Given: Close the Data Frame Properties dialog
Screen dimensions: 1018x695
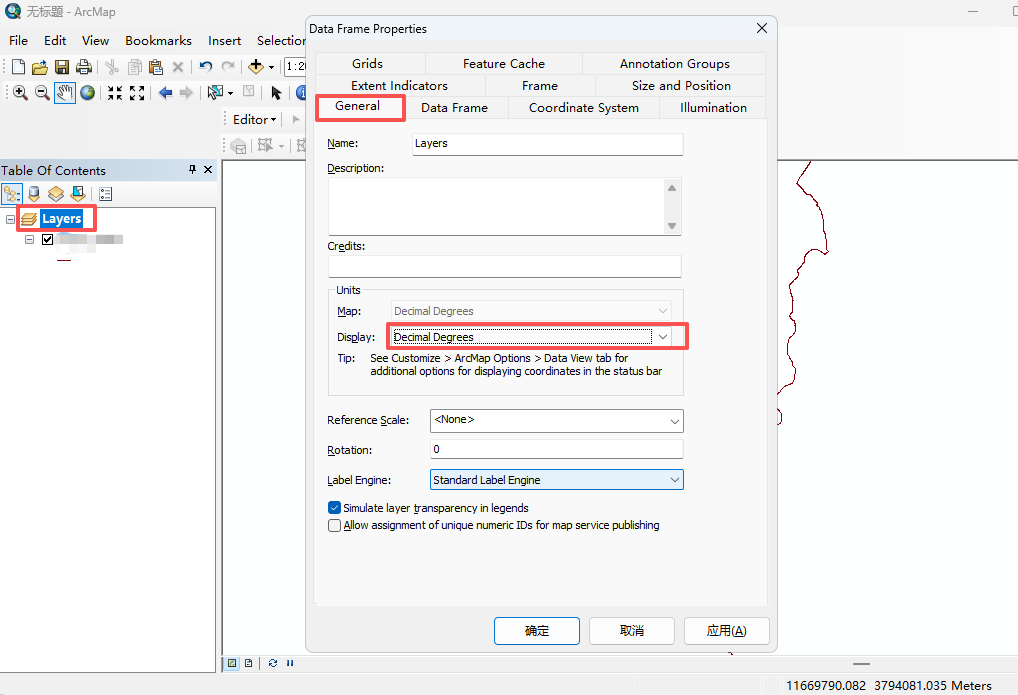Looking at the screenshot, I should (x=762, y=28).
